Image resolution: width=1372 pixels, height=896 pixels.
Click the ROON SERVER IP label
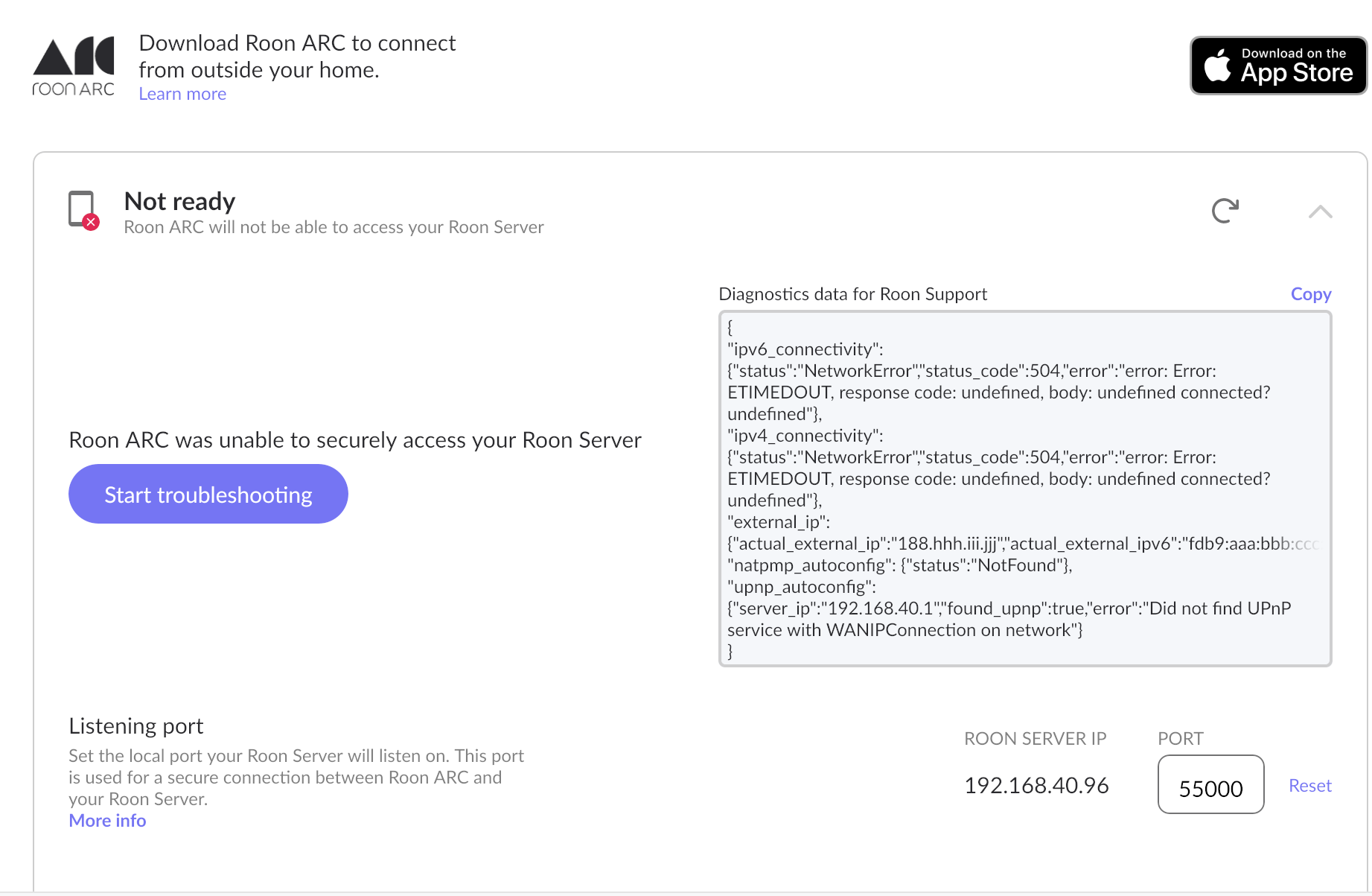(1035, 739)
